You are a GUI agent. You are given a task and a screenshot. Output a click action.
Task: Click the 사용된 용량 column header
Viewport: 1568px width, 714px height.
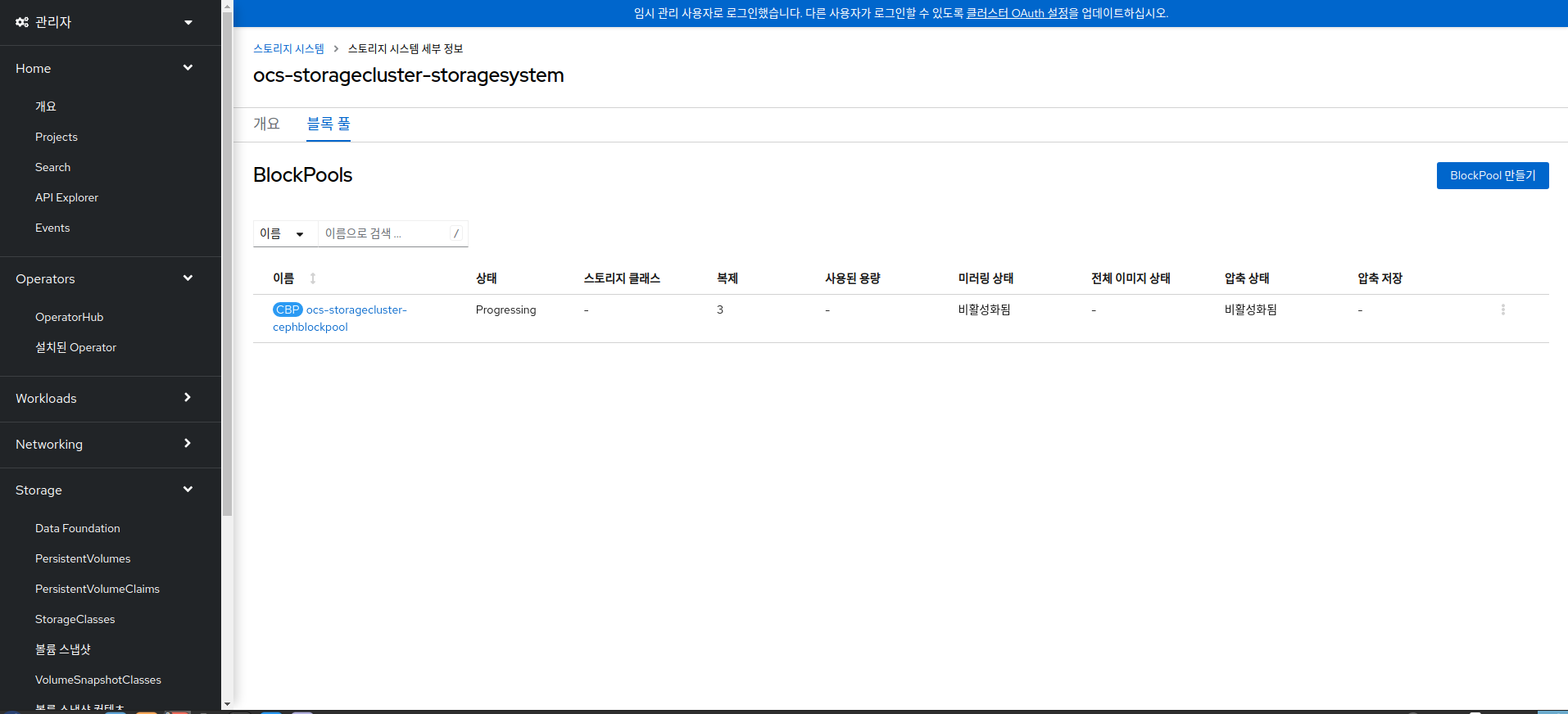(853, 278)
